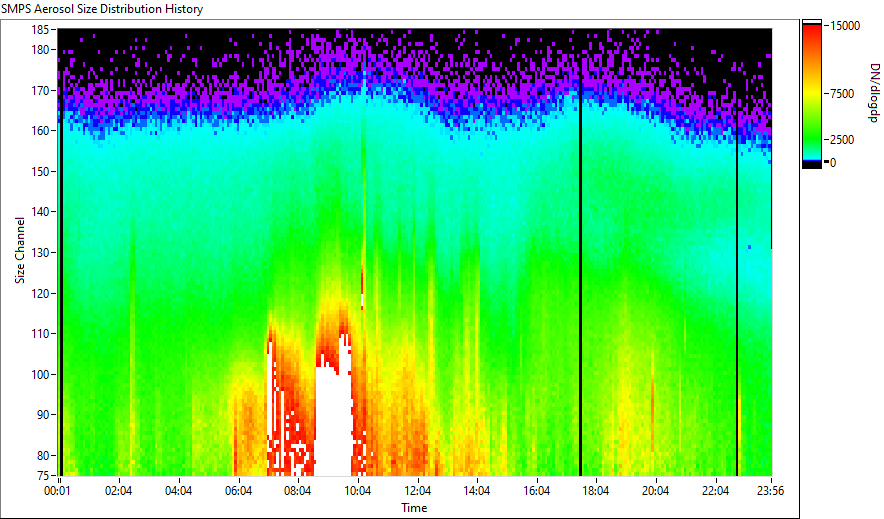Click the 23:56 time axis label

point(770,491)
